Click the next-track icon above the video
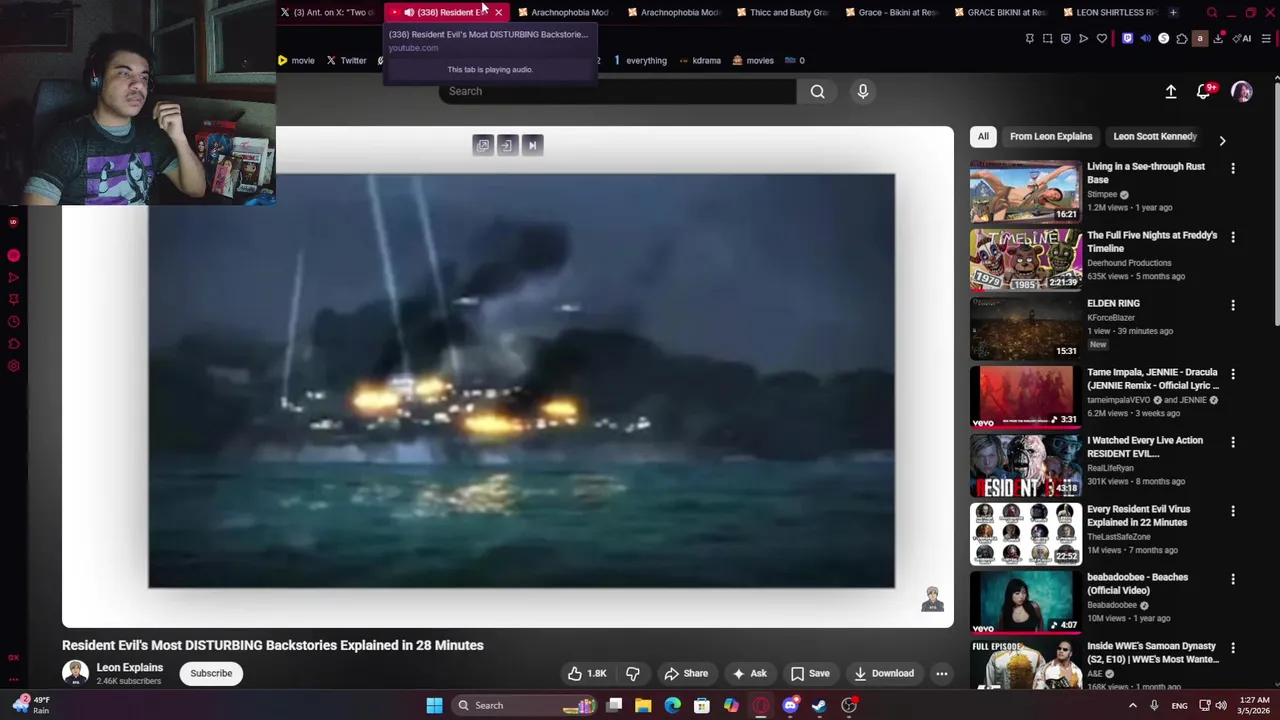The width and height of the screenshot is (1280, 720). [x=532, y=145]
